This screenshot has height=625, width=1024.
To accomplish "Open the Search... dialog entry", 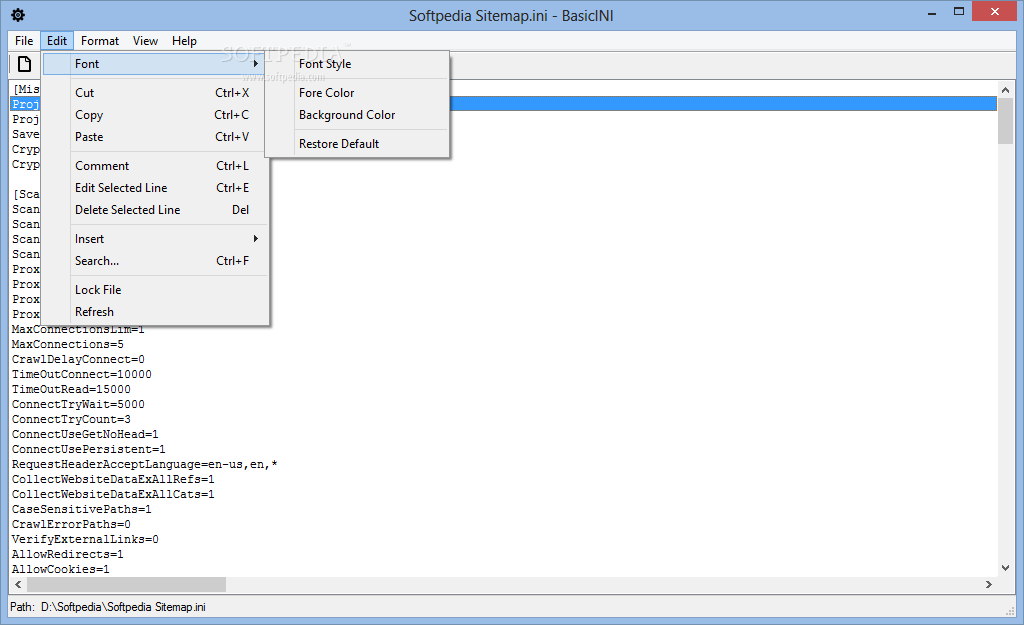I will click(155, 261).
